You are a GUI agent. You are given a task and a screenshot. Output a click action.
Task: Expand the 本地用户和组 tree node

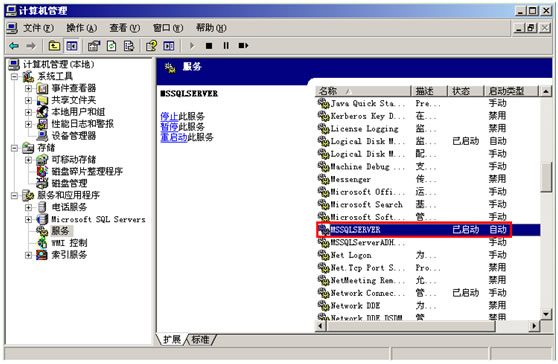[28, 112]
